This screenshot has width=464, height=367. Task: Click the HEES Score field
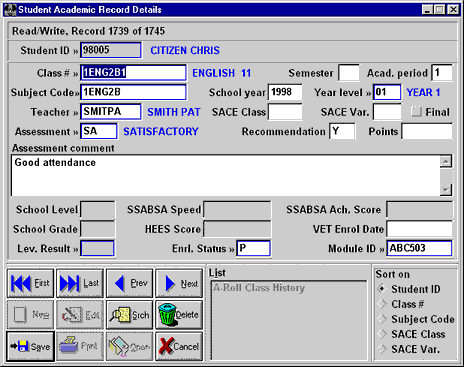tap(237, 229)
